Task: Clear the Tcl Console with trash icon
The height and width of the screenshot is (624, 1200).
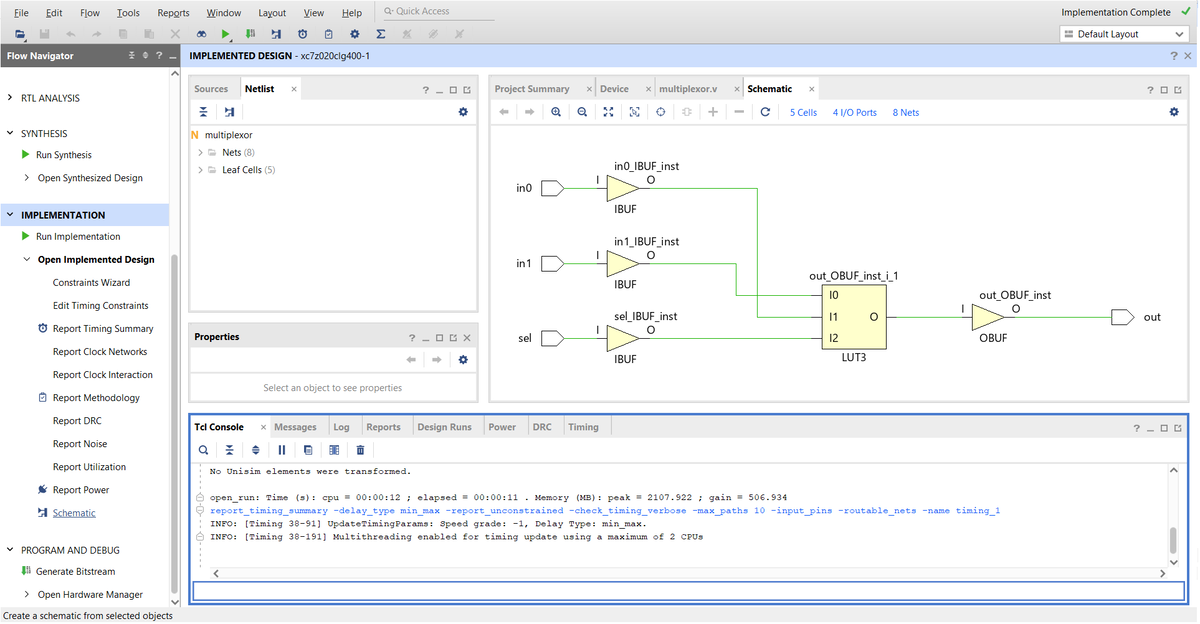Action: [360, 450]
